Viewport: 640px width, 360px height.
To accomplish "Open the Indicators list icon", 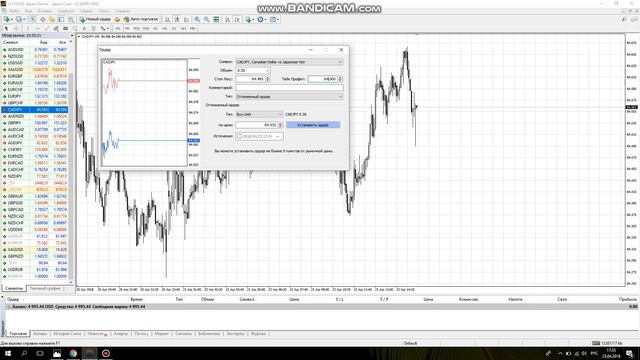I will click(248, 19).
